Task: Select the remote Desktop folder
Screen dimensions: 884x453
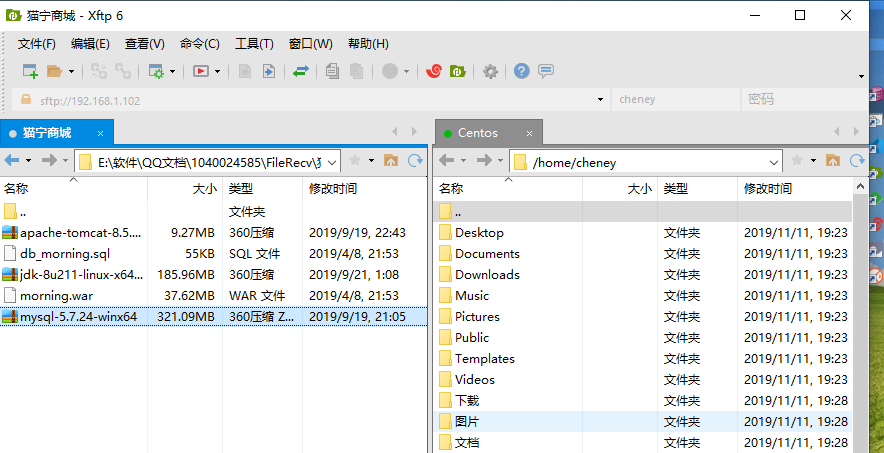Action: click(643, 232)
